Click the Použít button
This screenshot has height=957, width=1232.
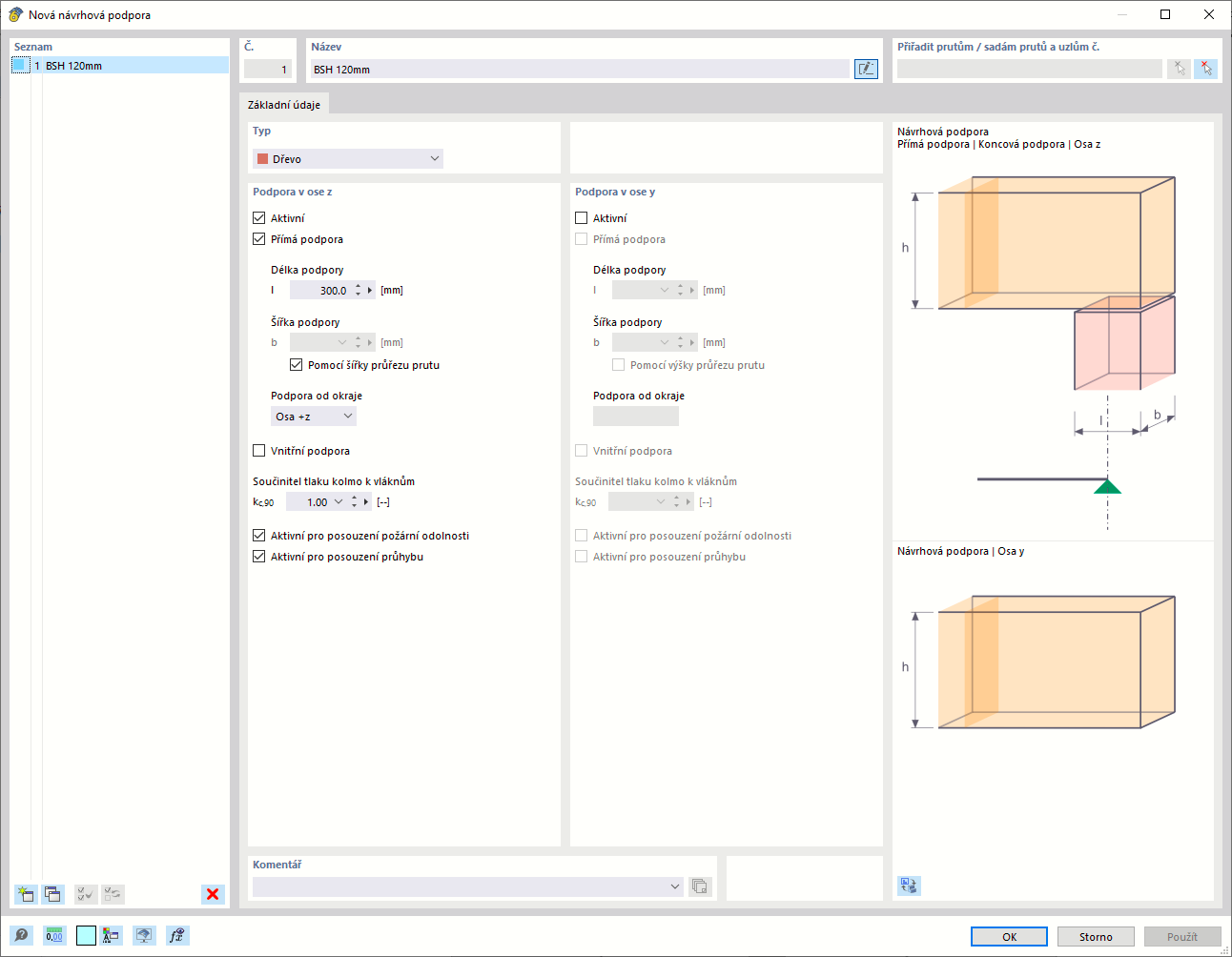coord(1182,937)
